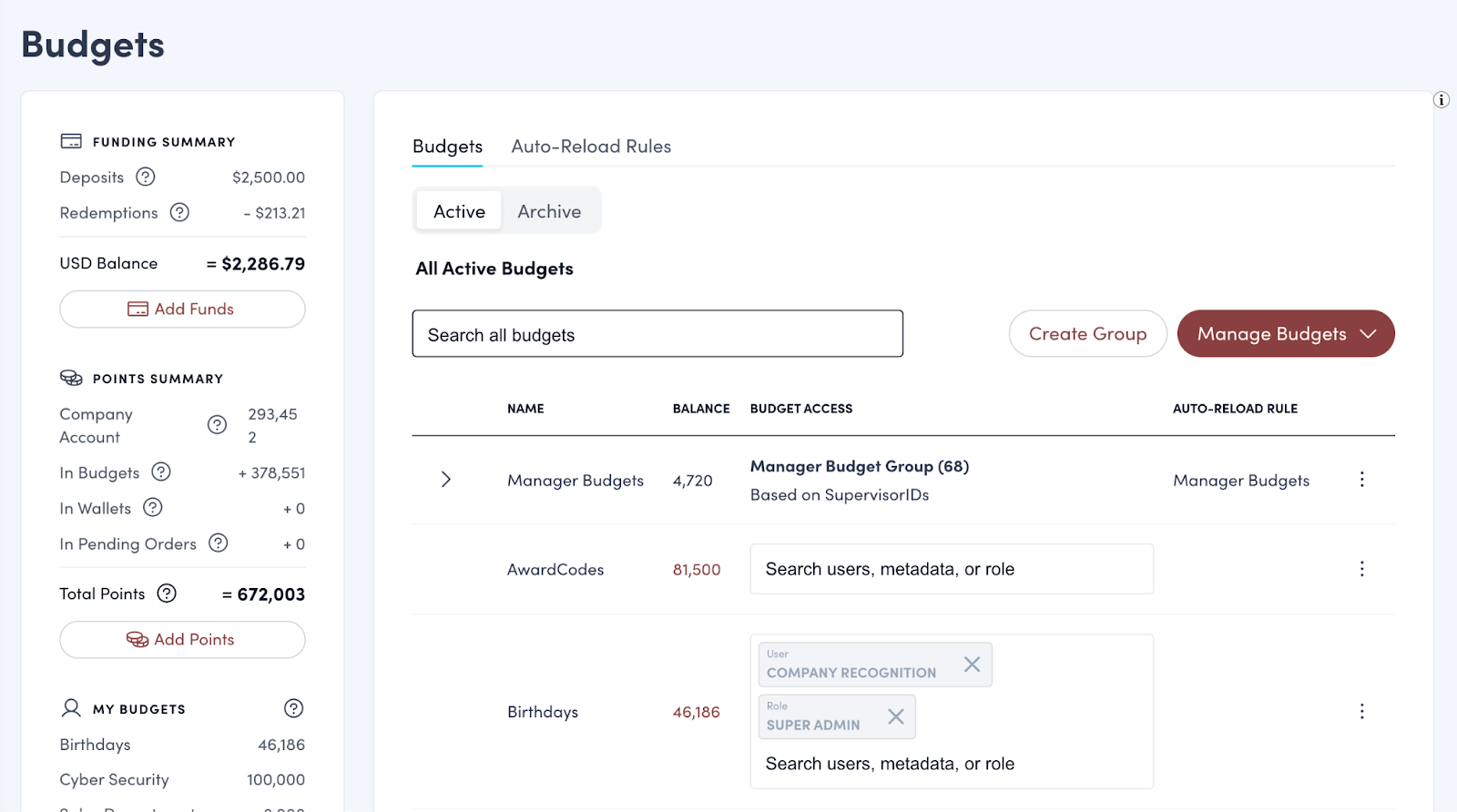Expand the Manager Budgets row chevron
The height and width of the screenshot is (812, 1457).
tap(445, 480)
